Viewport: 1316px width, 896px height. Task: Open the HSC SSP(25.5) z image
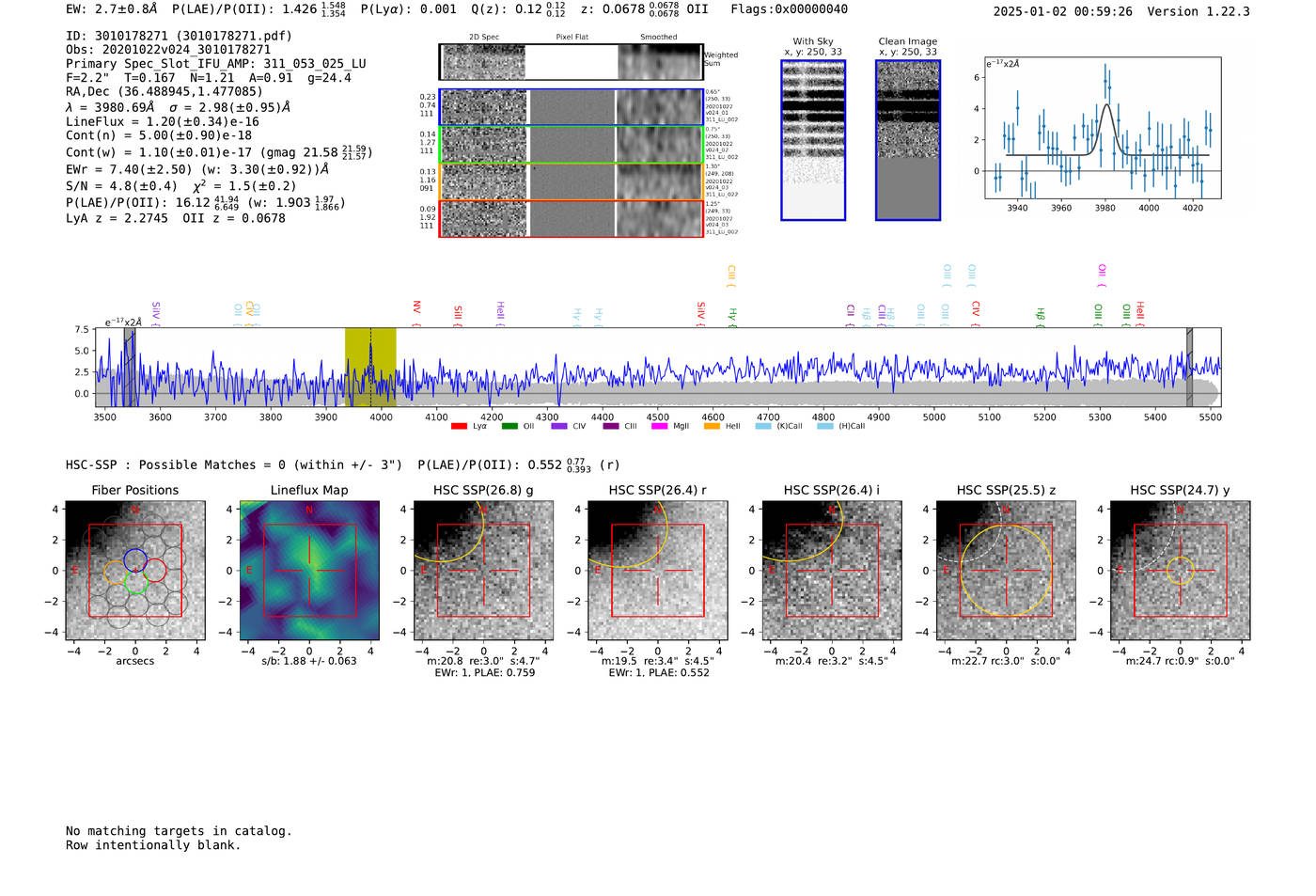point(1006,571)
